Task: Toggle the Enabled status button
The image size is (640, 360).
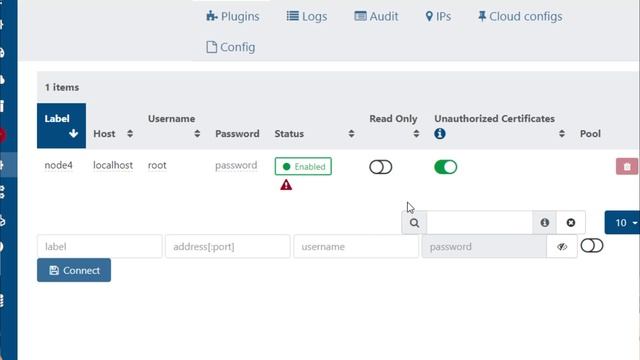Action: (303, 167)
